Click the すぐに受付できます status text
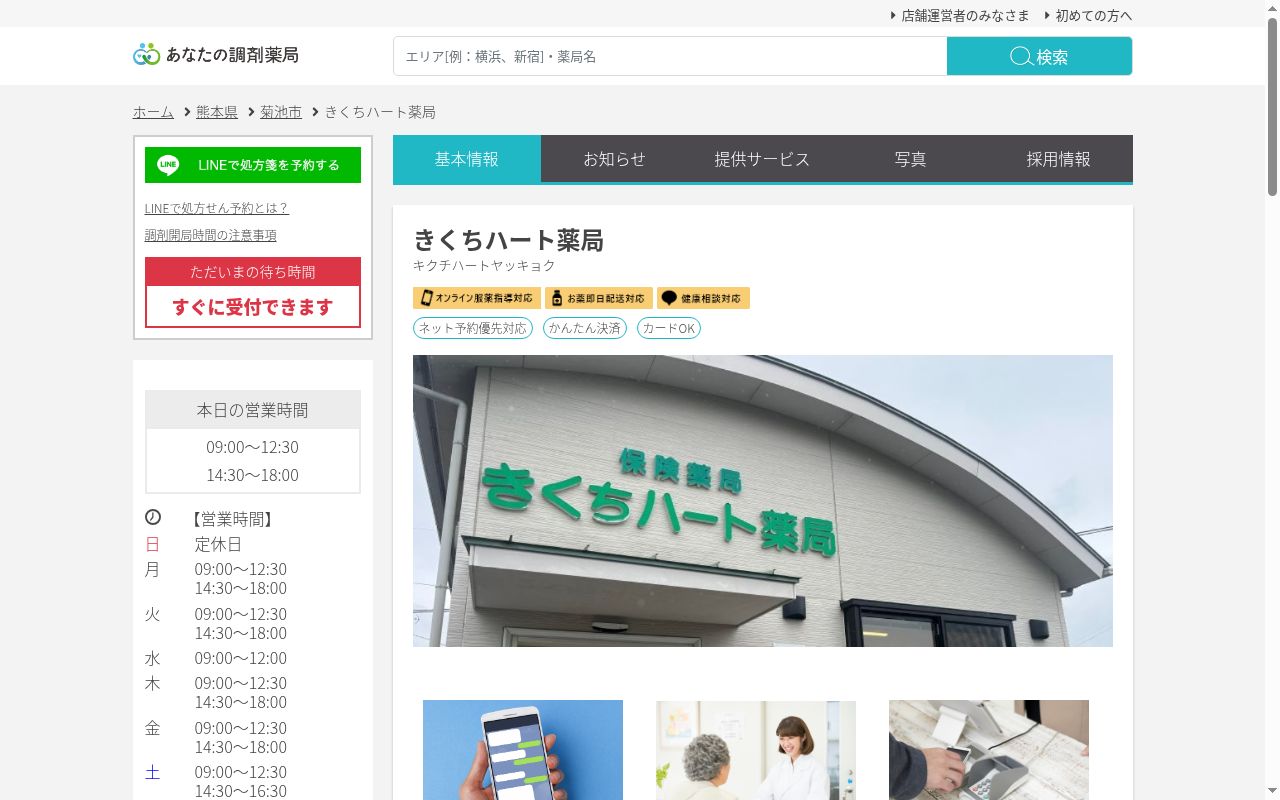This screenshot has height=800, width=1280. (x=253, y=307)
